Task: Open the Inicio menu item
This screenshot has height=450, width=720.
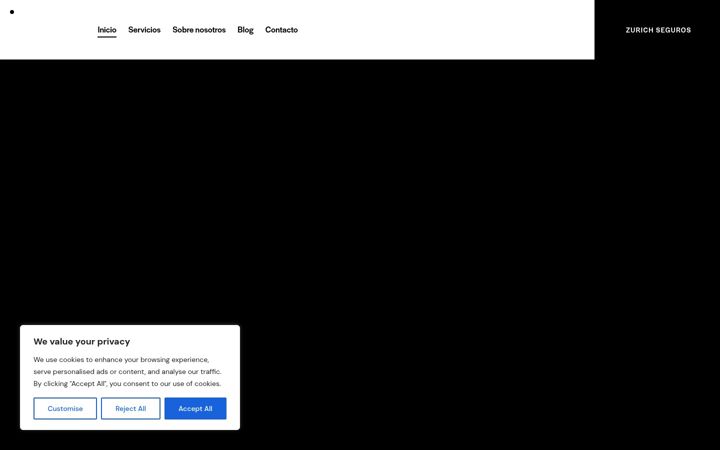Action: pos(107,30)
